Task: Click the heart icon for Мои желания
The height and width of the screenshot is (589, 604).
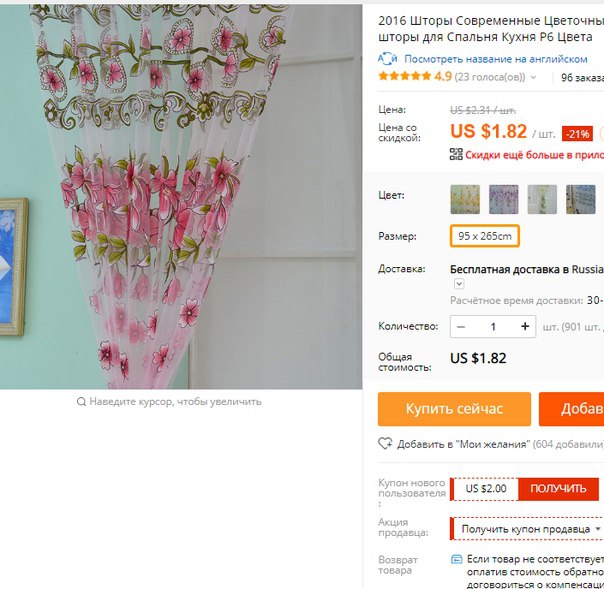Action: pos(385,443)
